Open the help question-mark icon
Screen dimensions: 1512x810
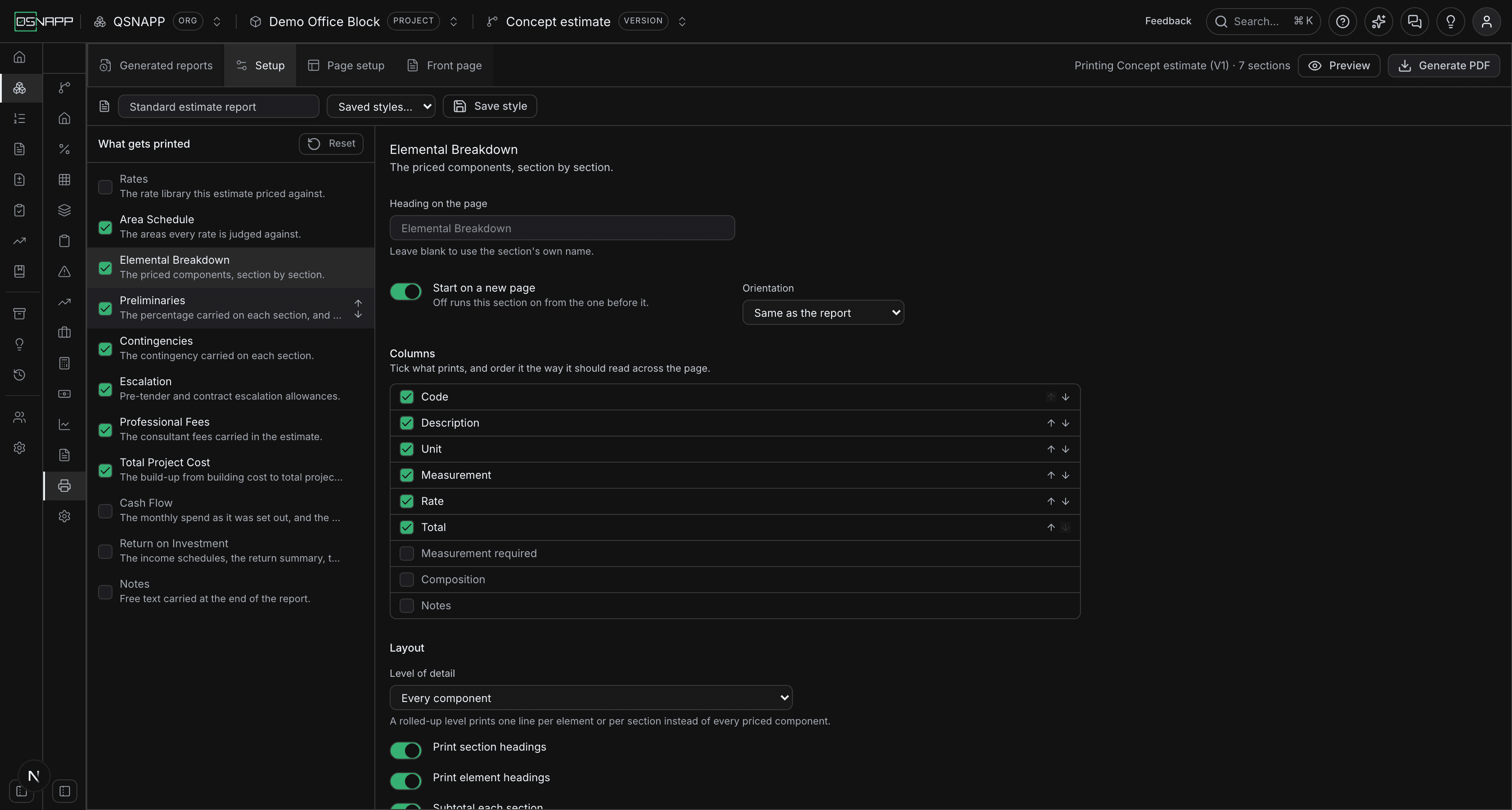[1342, 22]
